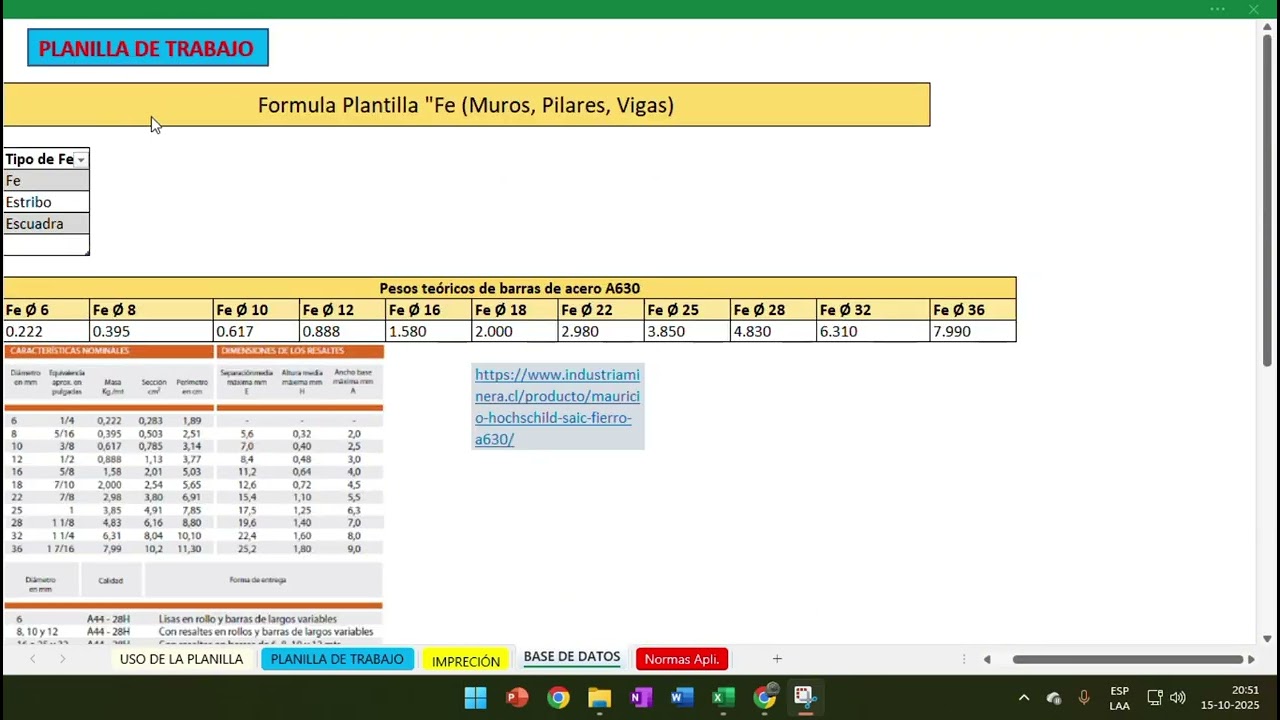Select the BASE DE DATOS sheet tab
The height and width of the screenshot is (720, 1280).
[x=572, y=657]
